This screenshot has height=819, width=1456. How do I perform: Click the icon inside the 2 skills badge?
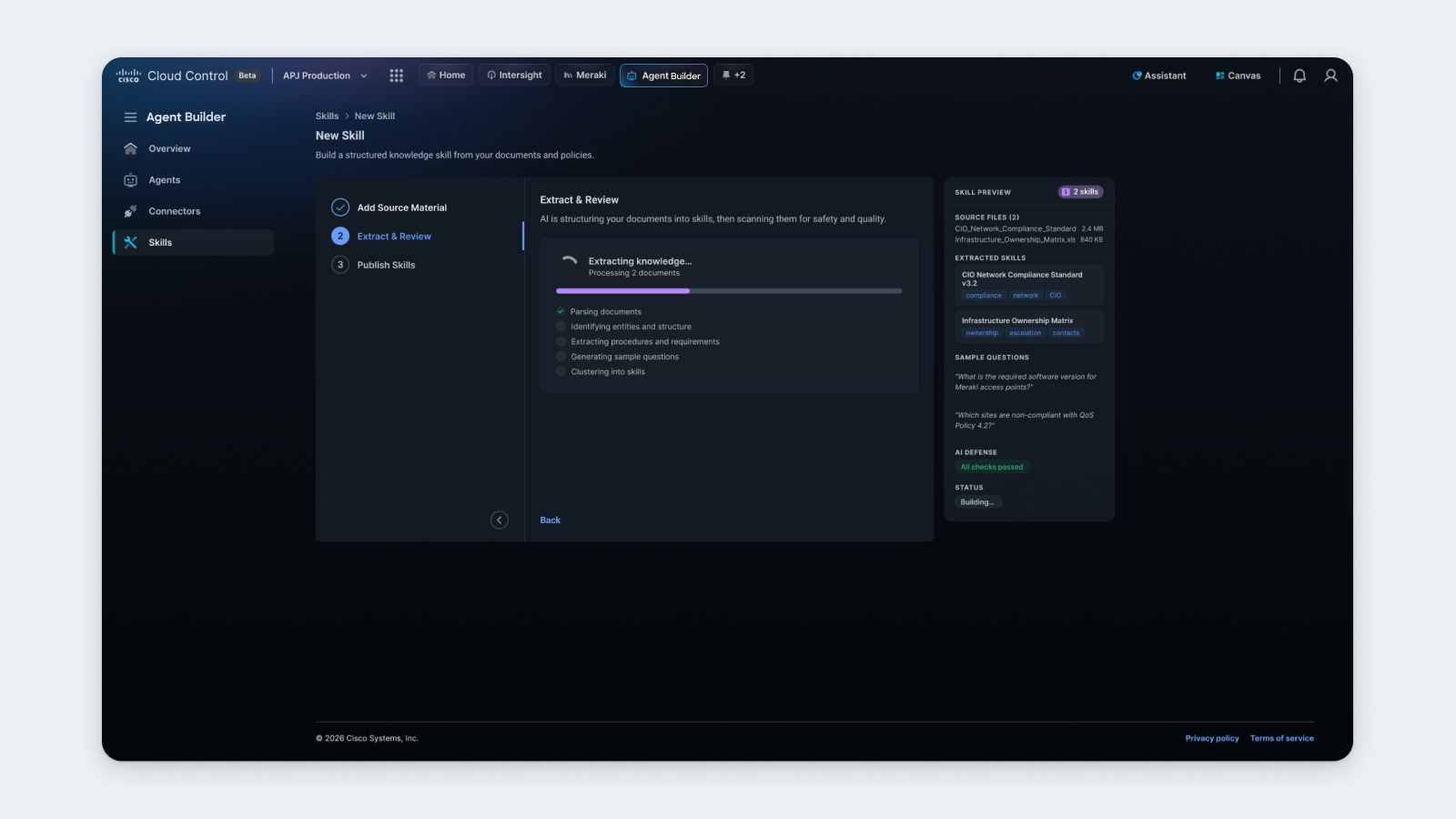coord(1066,192)
